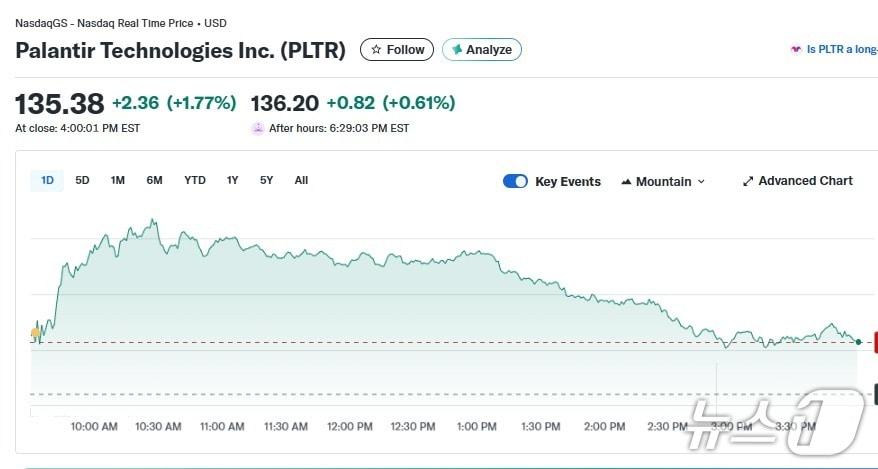878x469 pixels.
Task: Click the yellow key event marker on chart
Action: [36, 332]
